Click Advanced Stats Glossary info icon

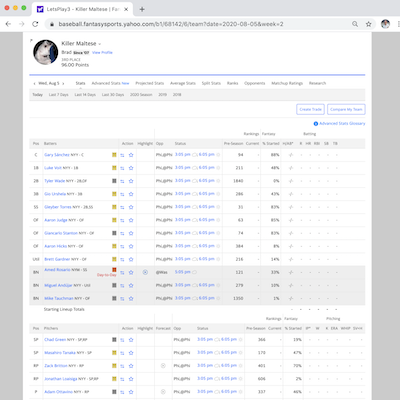[316, 124]
